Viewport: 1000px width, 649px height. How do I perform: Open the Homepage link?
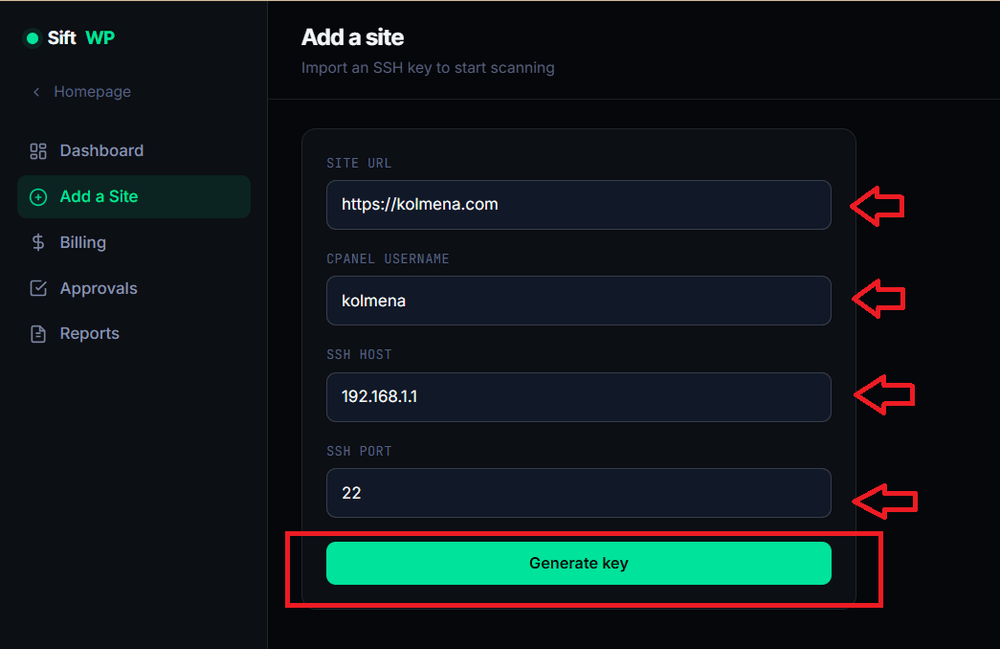[x=92, y=92]
